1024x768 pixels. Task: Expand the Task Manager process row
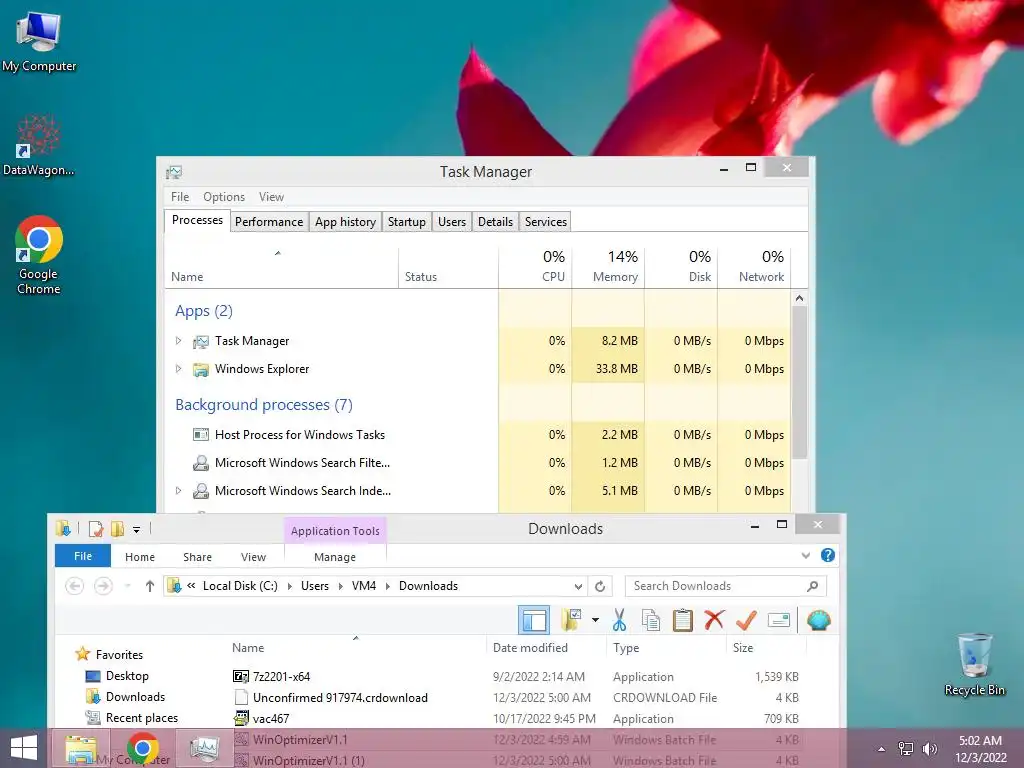[x=178, y=340]
